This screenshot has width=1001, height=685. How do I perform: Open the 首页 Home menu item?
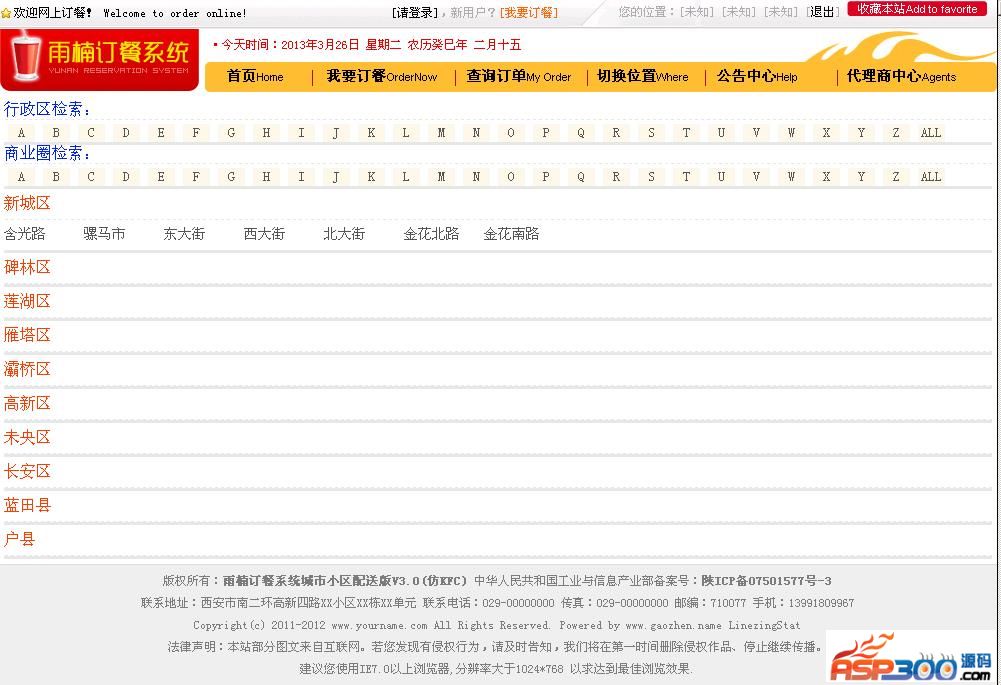(255, 77)
